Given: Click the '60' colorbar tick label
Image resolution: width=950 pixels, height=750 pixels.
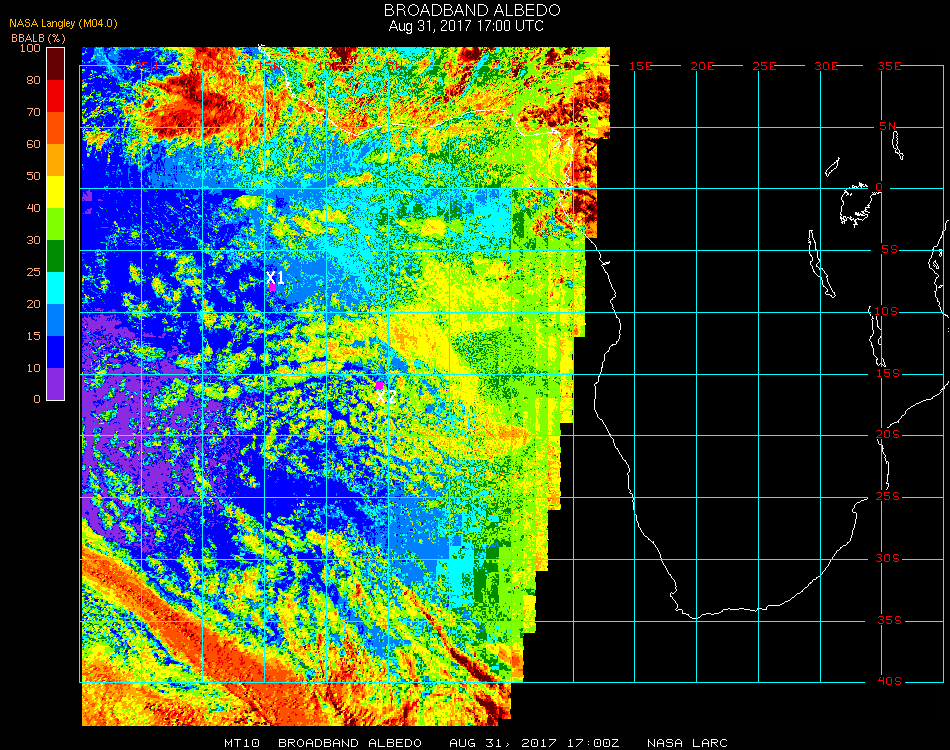Looking at the screenshot, I should (33, 144).
